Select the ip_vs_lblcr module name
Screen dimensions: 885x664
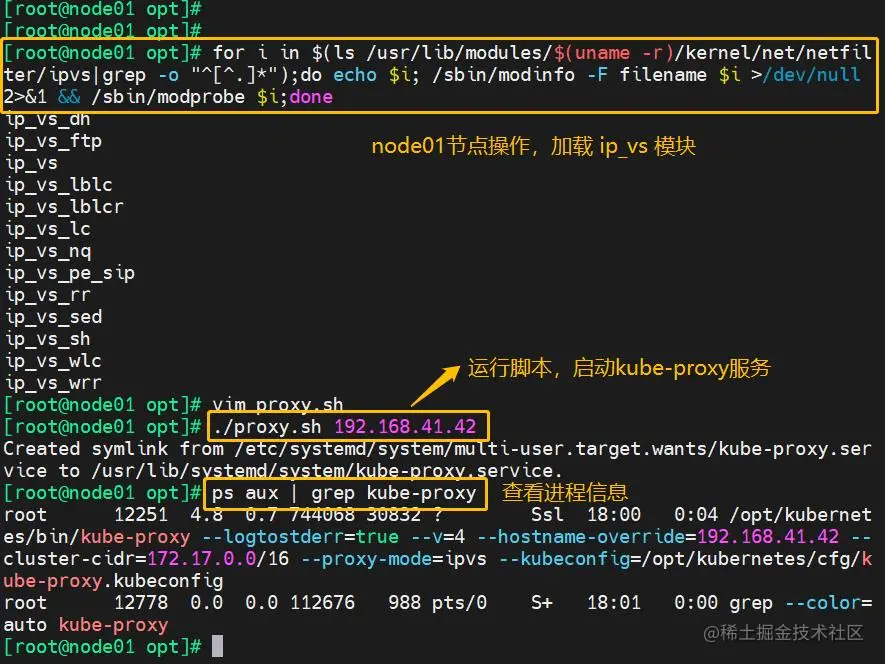tap(64, 207)
